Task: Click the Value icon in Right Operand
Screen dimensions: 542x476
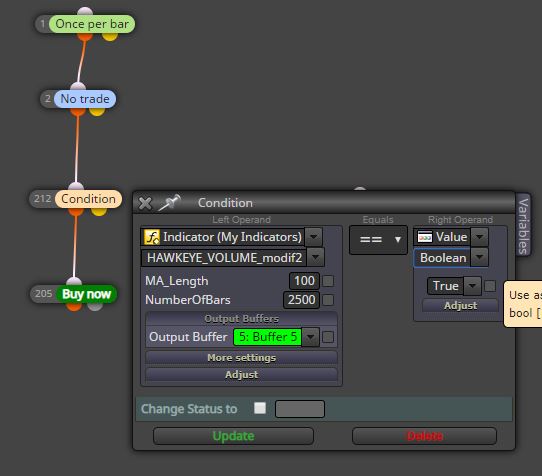Action: (x=424, y=237)
